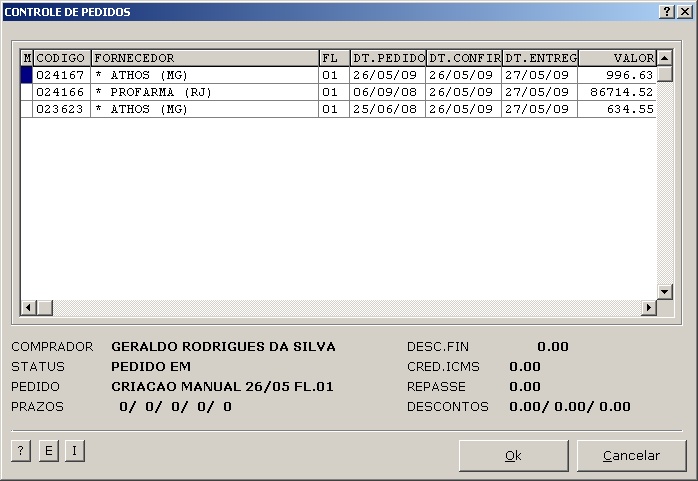Click the small question mark button

click(20, 451)
